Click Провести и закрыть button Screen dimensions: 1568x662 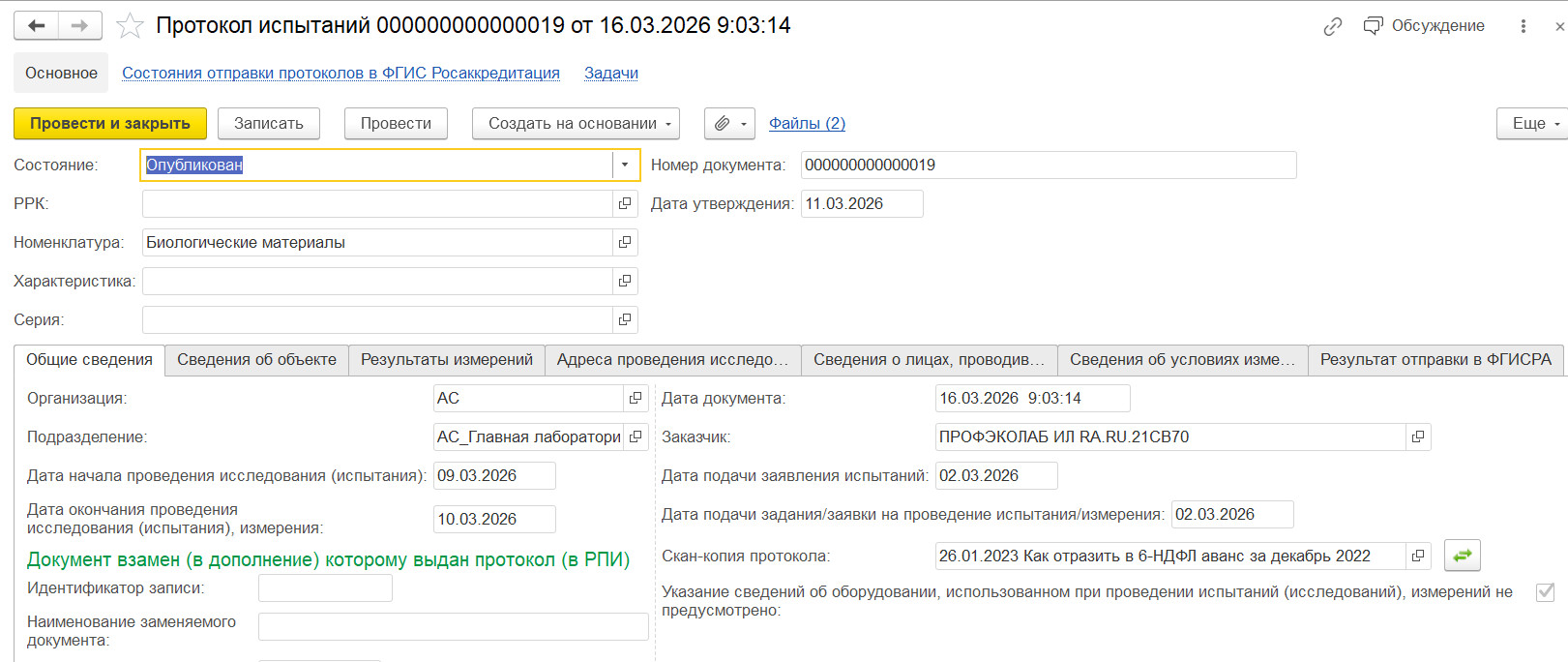[110, 124]
